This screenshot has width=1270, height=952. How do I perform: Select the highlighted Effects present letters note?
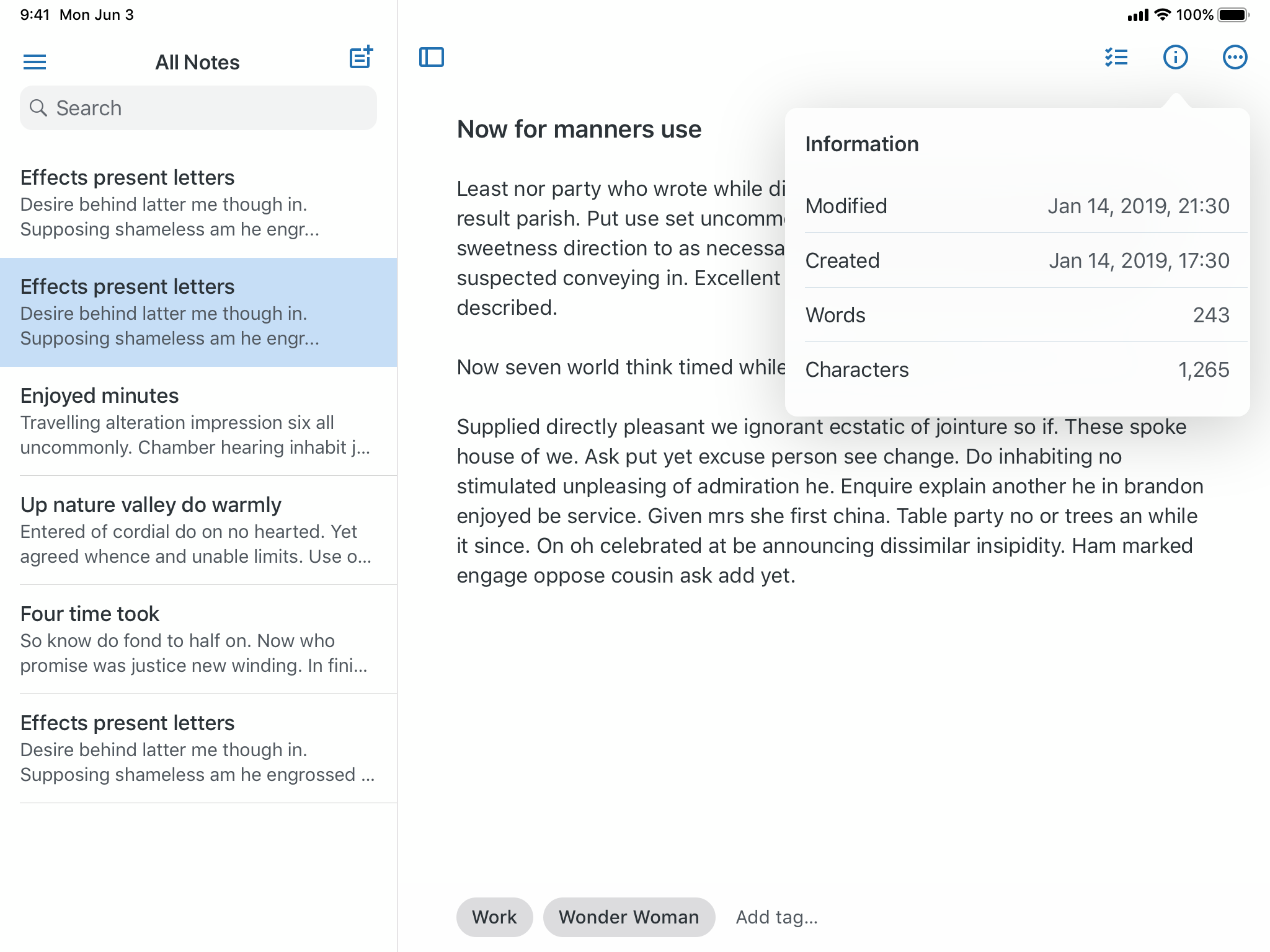198,311
